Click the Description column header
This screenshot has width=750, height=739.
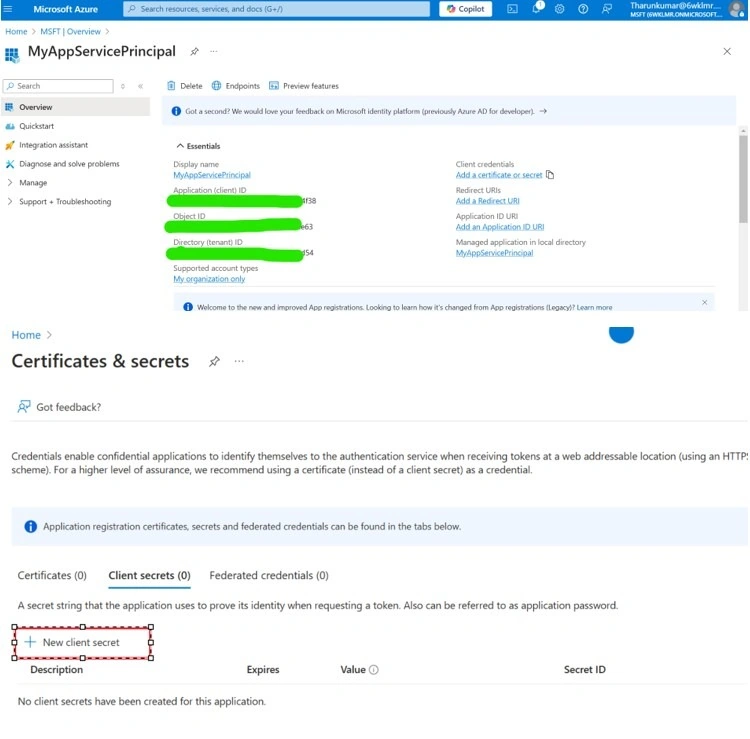[x=56, y=669]
